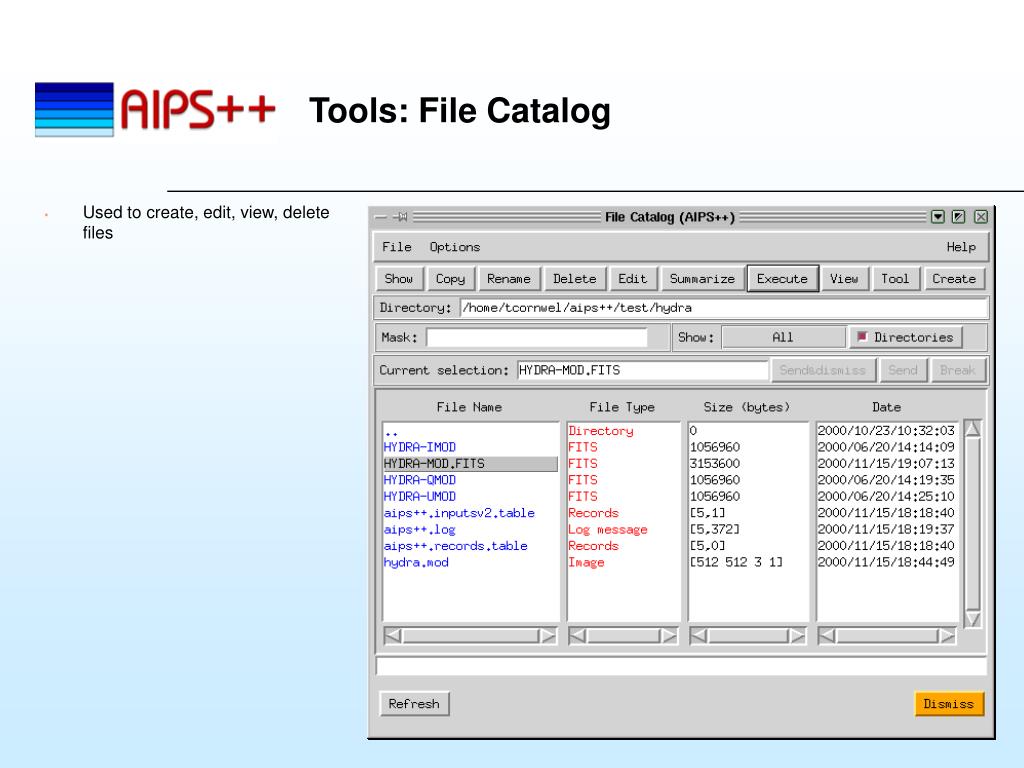Click the Size list horizontal scrollbar thumb

point(748,635)
